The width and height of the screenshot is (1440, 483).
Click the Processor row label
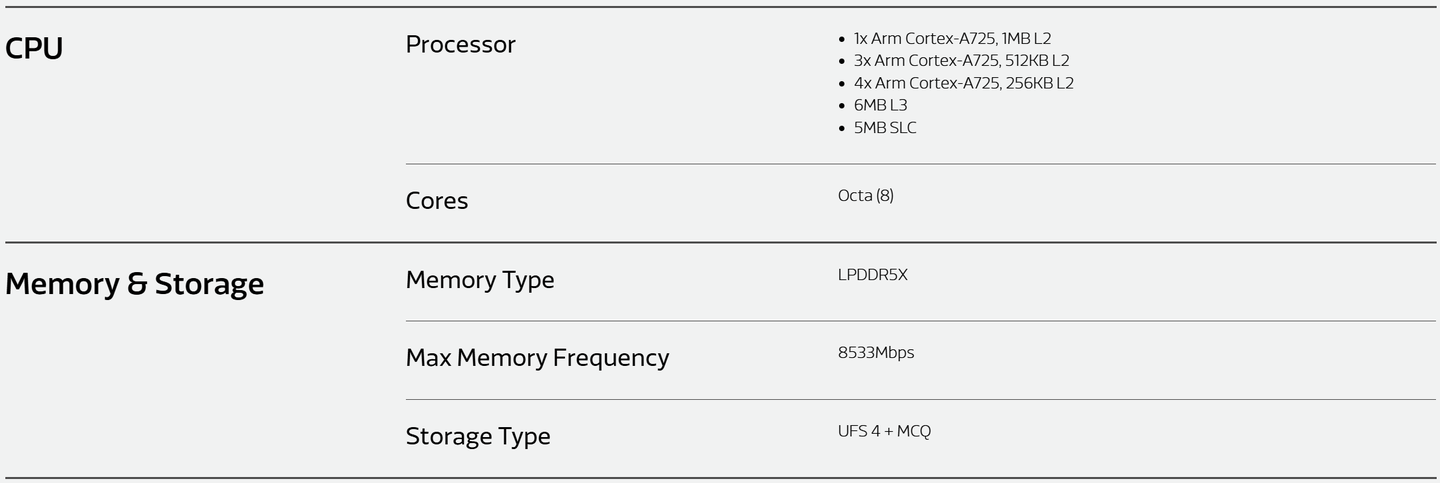tap(461, 44)
